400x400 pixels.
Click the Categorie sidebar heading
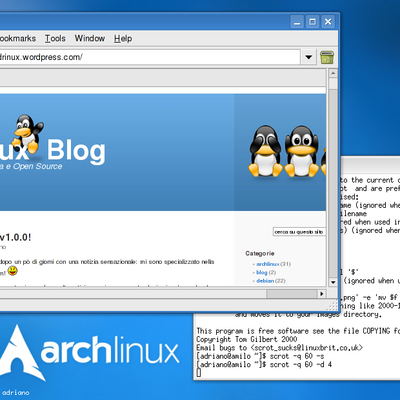(260, 253)
